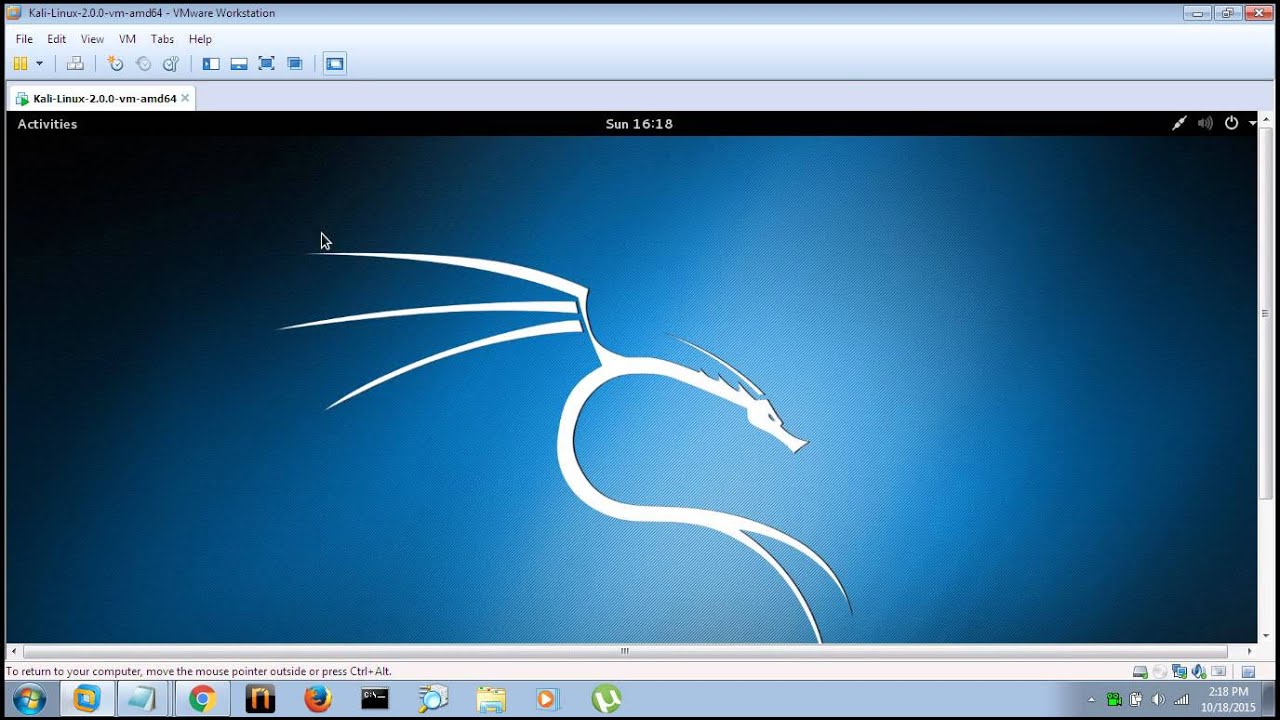Screen dimensions: 1280x720
Task: Show hidden system tray icons
Action: 1091,699
